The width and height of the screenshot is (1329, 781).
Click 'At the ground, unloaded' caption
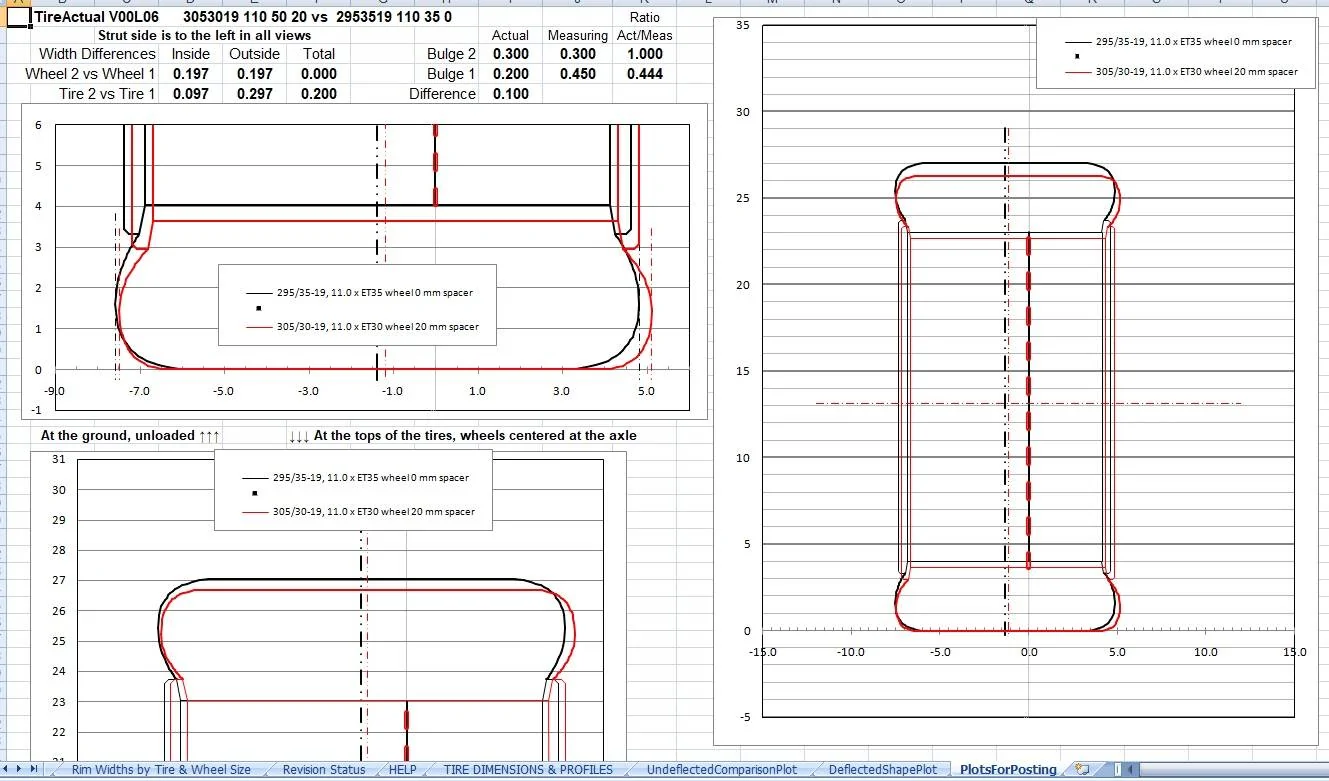pyautogui.click(x=130, y=436)
